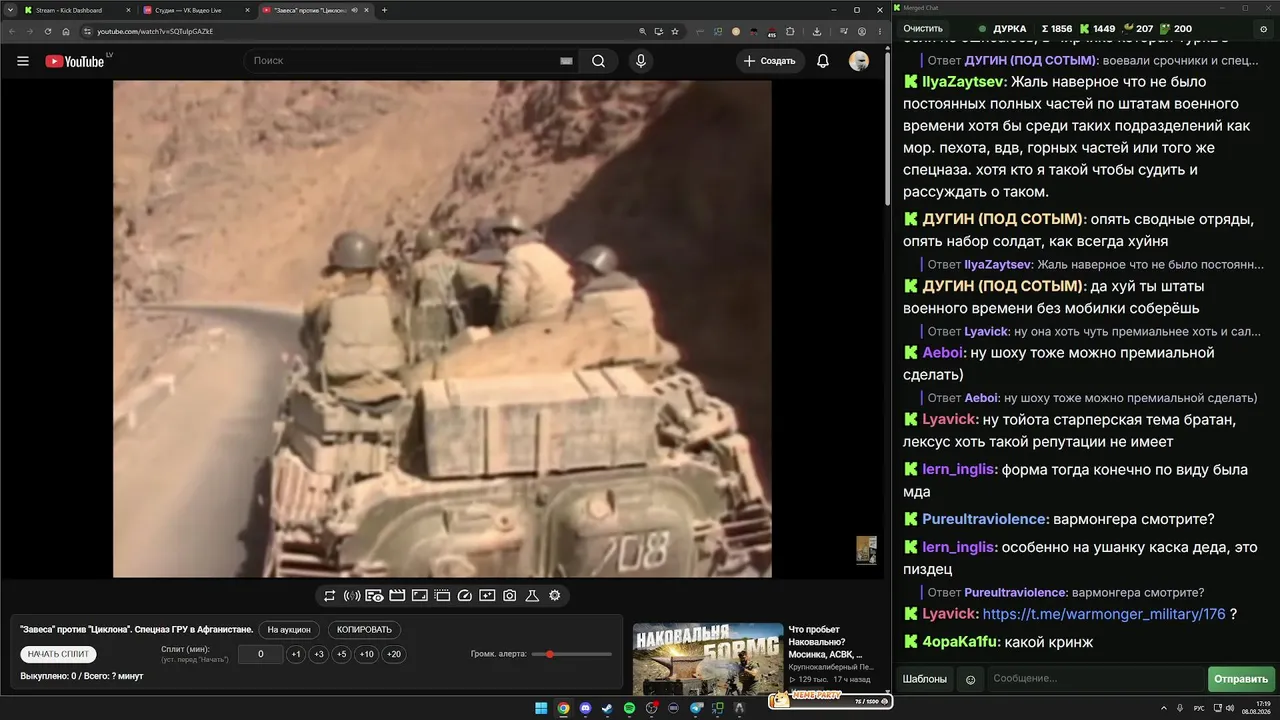
Task: Open the emoji picker in chat
Action: 970,679
